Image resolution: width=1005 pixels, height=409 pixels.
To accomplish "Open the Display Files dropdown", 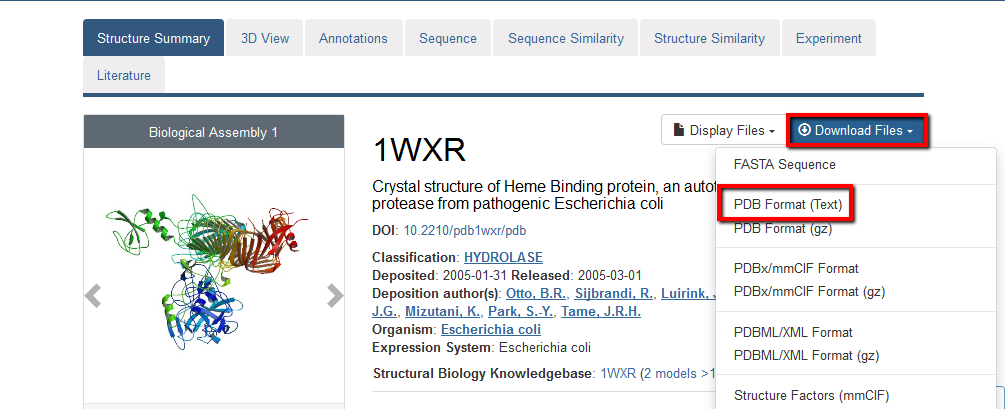I will point(724,130).
